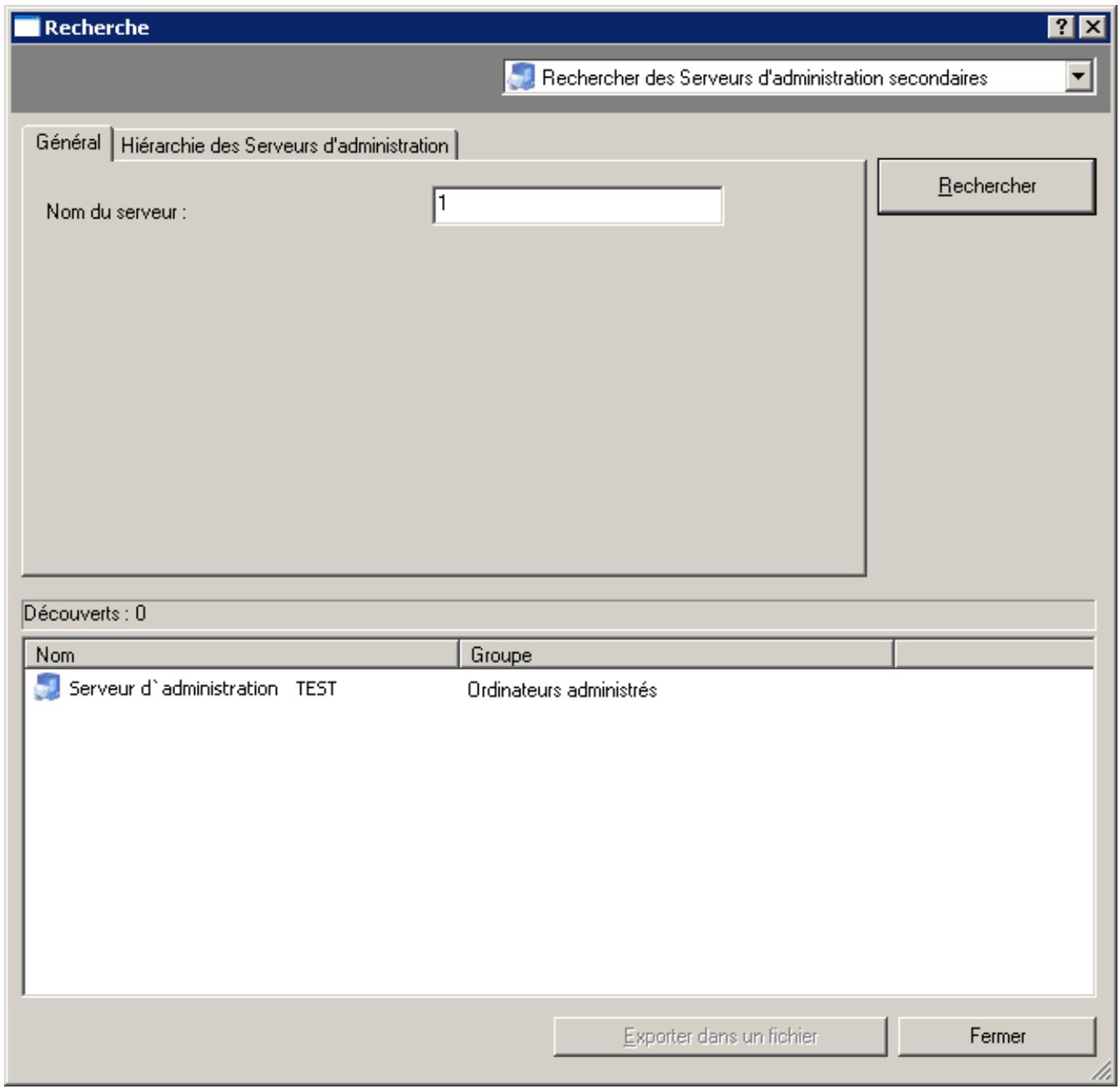Click the Fermer button
The height and width of the screenshot is (1089, 1120).
997,1036
